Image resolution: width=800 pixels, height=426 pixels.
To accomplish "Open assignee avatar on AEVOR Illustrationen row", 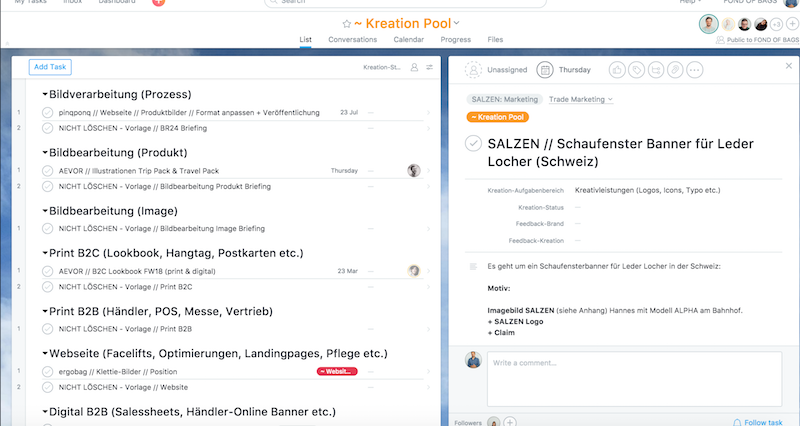I will coord(414,170).
